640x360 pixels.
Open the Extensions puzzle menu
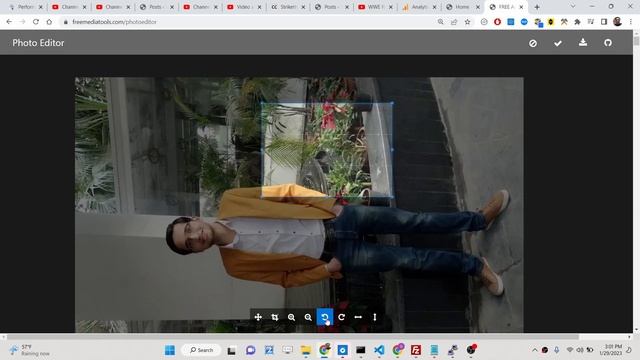click(577, 22)
